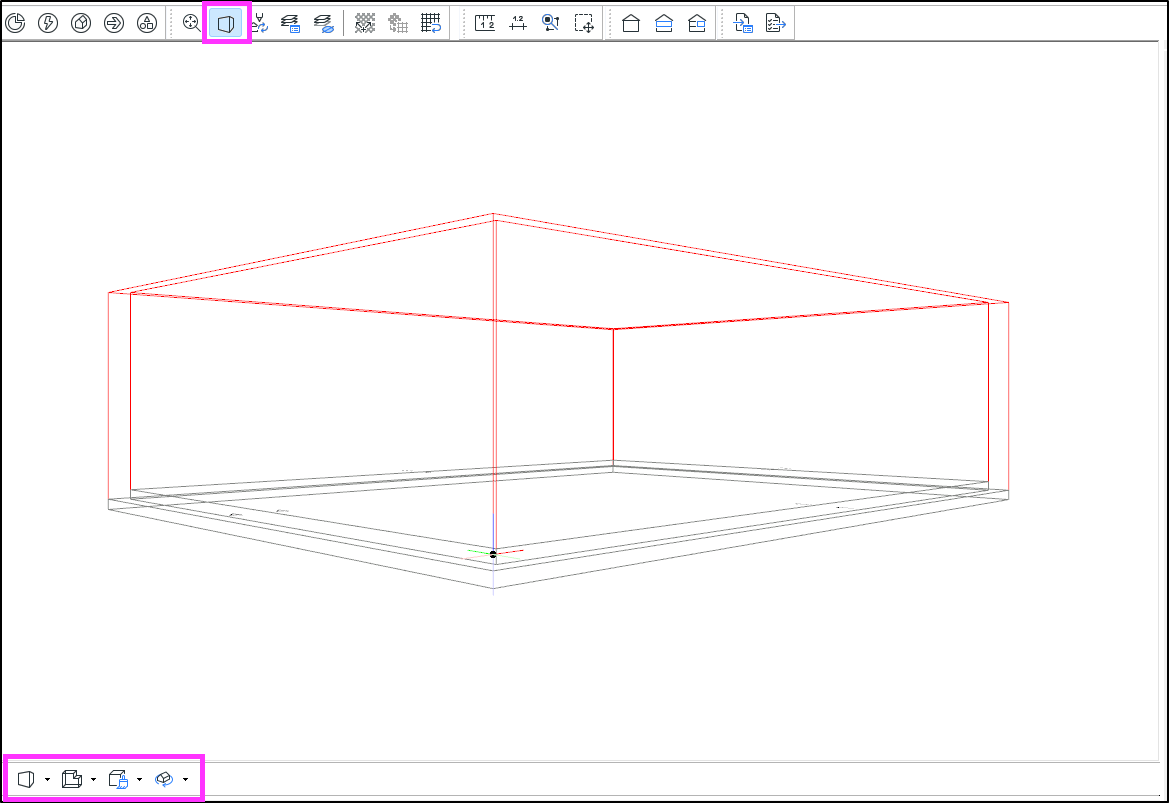Select the dimension measure 1.2 icon

(517, 23)
